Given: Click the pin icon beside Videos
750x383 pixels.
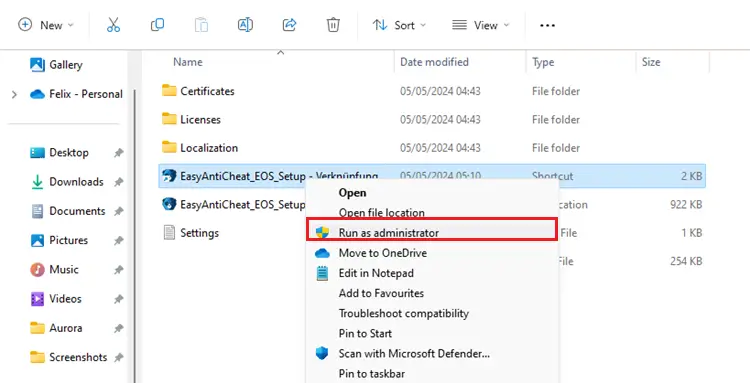Looking at the screenshot, I should click(x=118, y=299).
